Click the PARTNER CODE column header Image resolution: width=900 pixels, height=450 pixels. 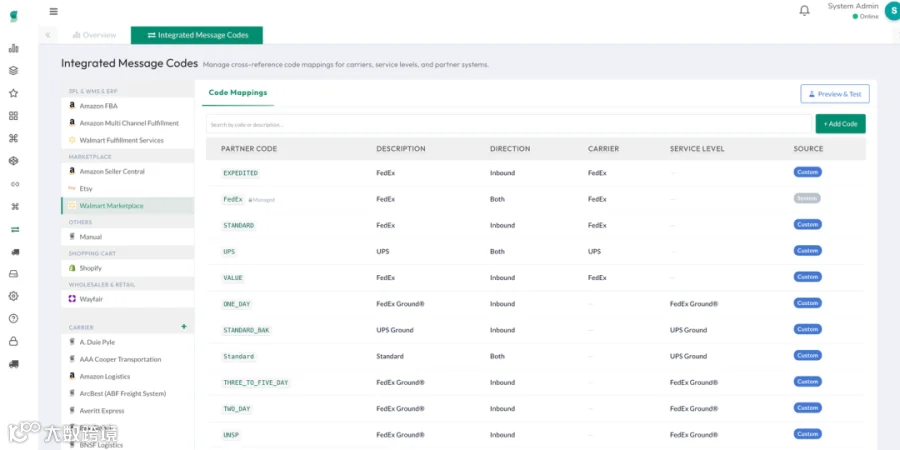(x=249, y=149)
